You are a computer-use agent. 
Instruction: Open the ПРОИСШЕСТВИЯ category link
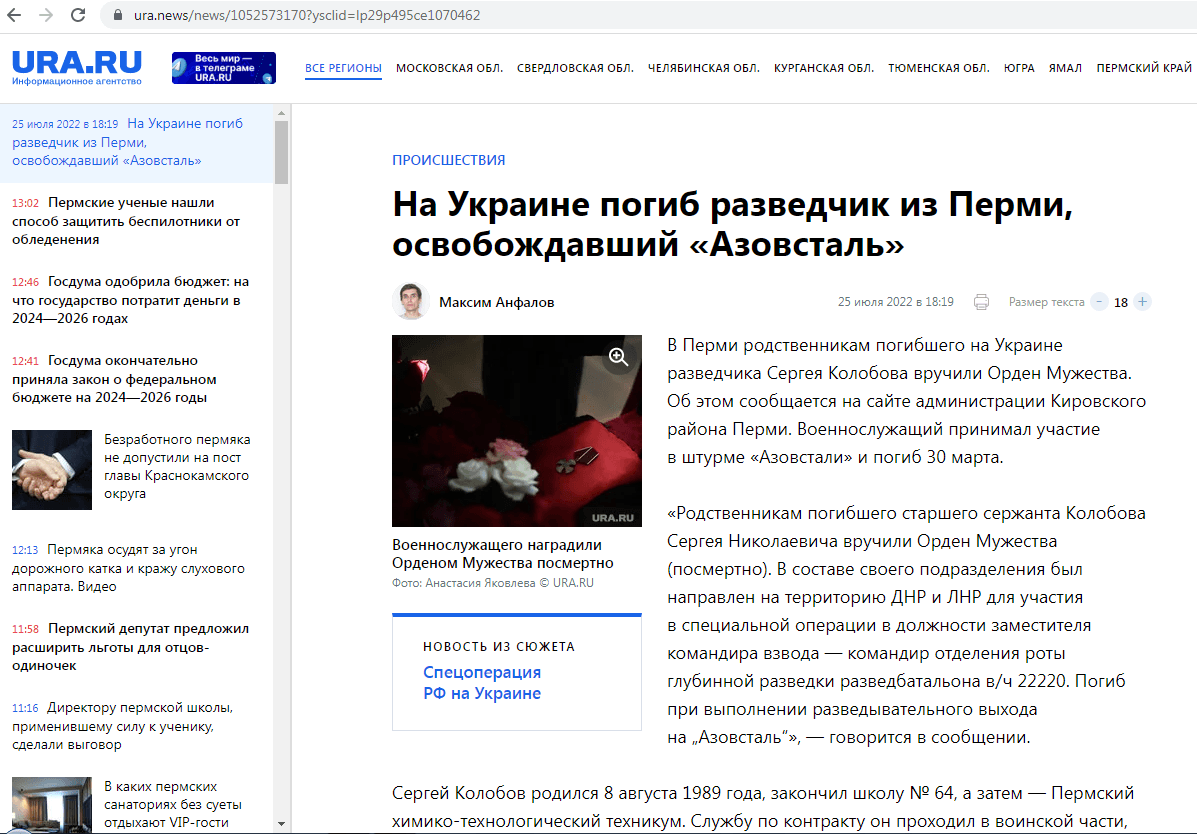click(449, 160)
